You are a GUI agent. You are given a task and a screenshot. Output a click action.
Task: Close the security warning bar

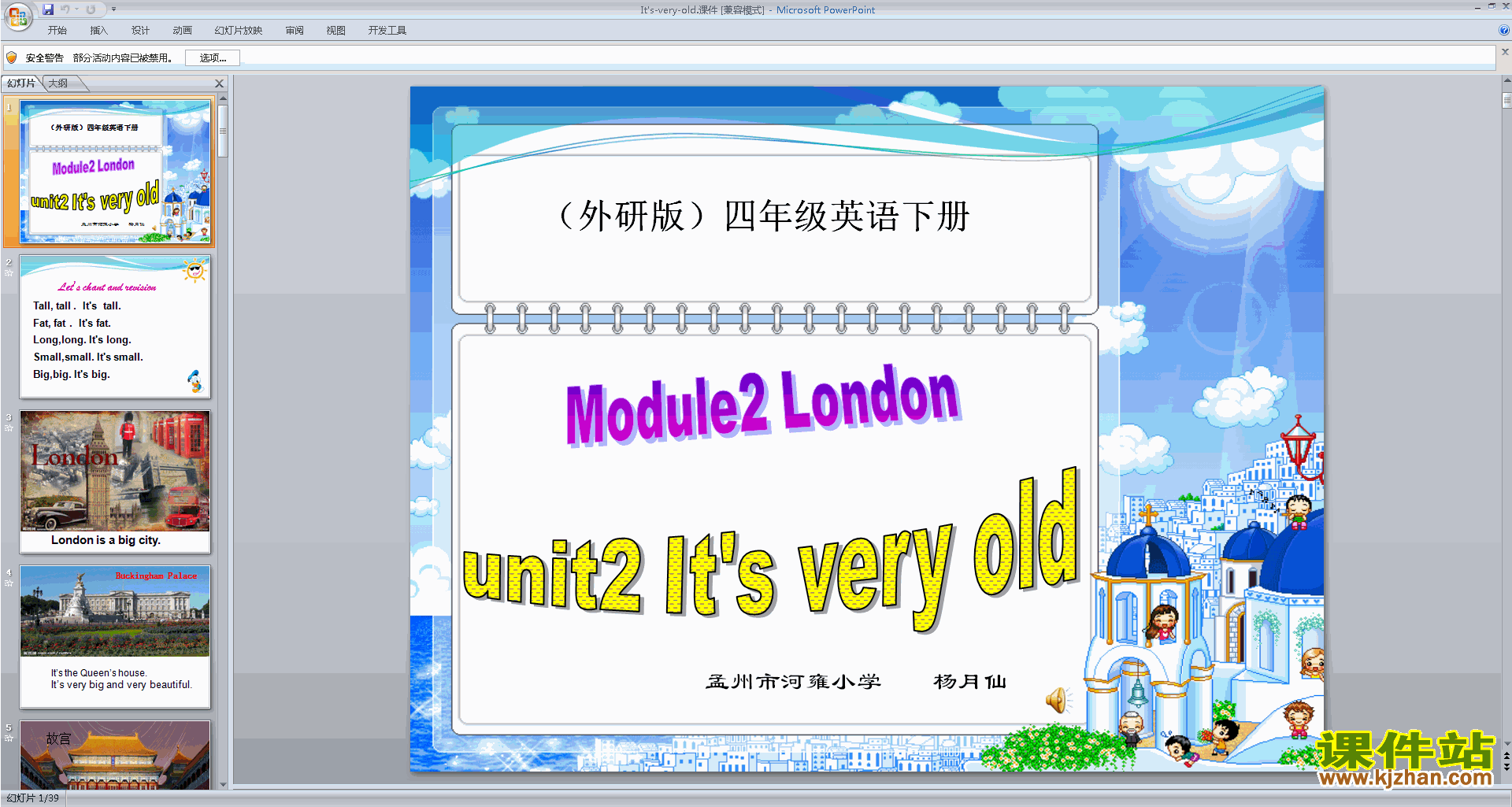tap(1505, 52)
